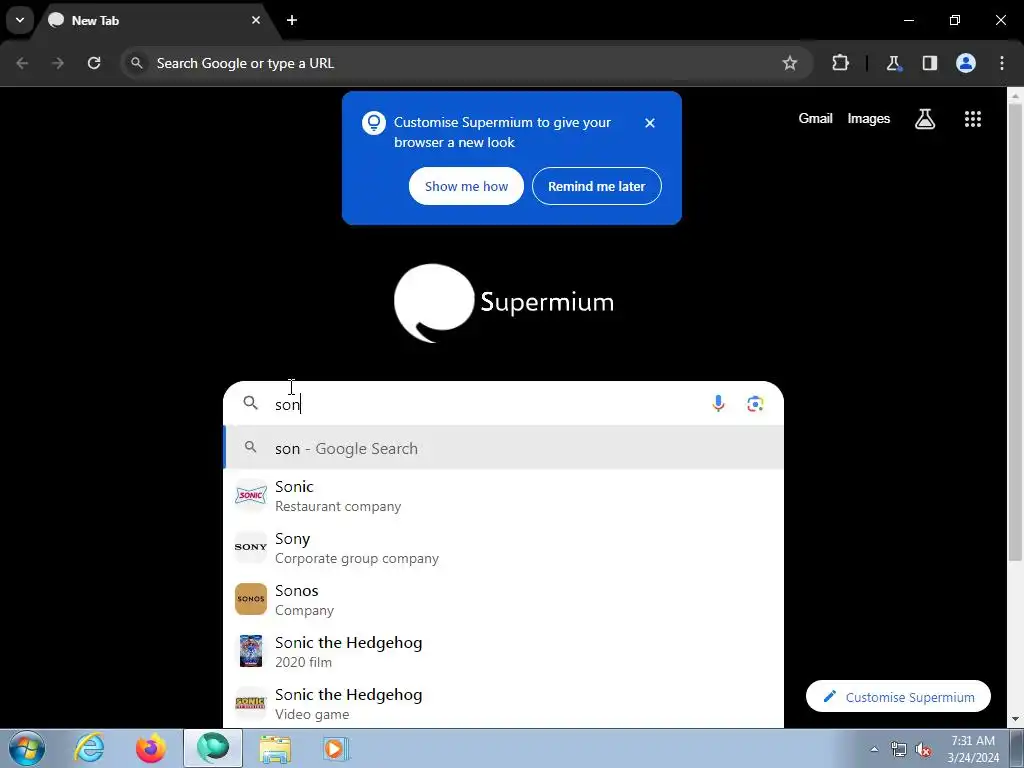Click the scrollbar down arrow
This screenshot has width=1024, height=768.
click(1015, 720)
